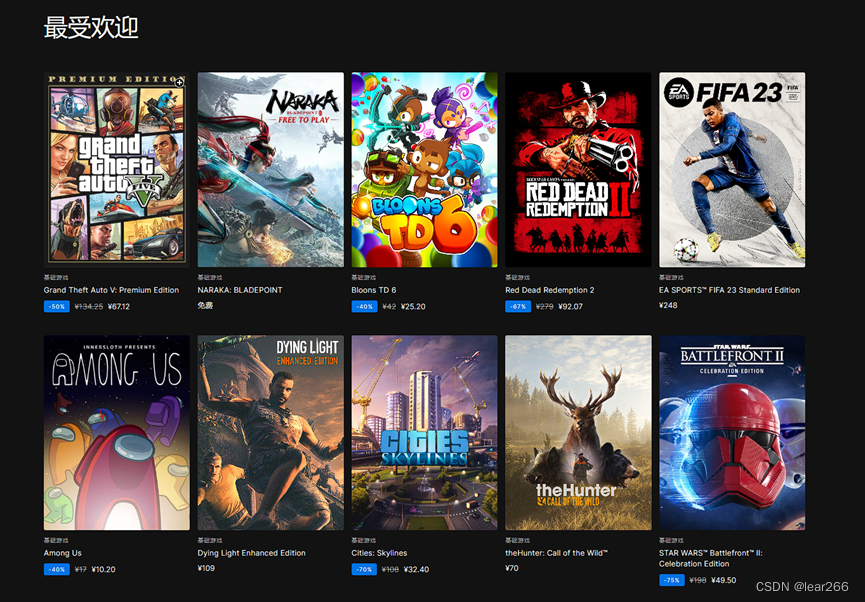Click the Among Us title text
Image resolution: width=865 pixels, height=602 pixels.
point(62,553)
